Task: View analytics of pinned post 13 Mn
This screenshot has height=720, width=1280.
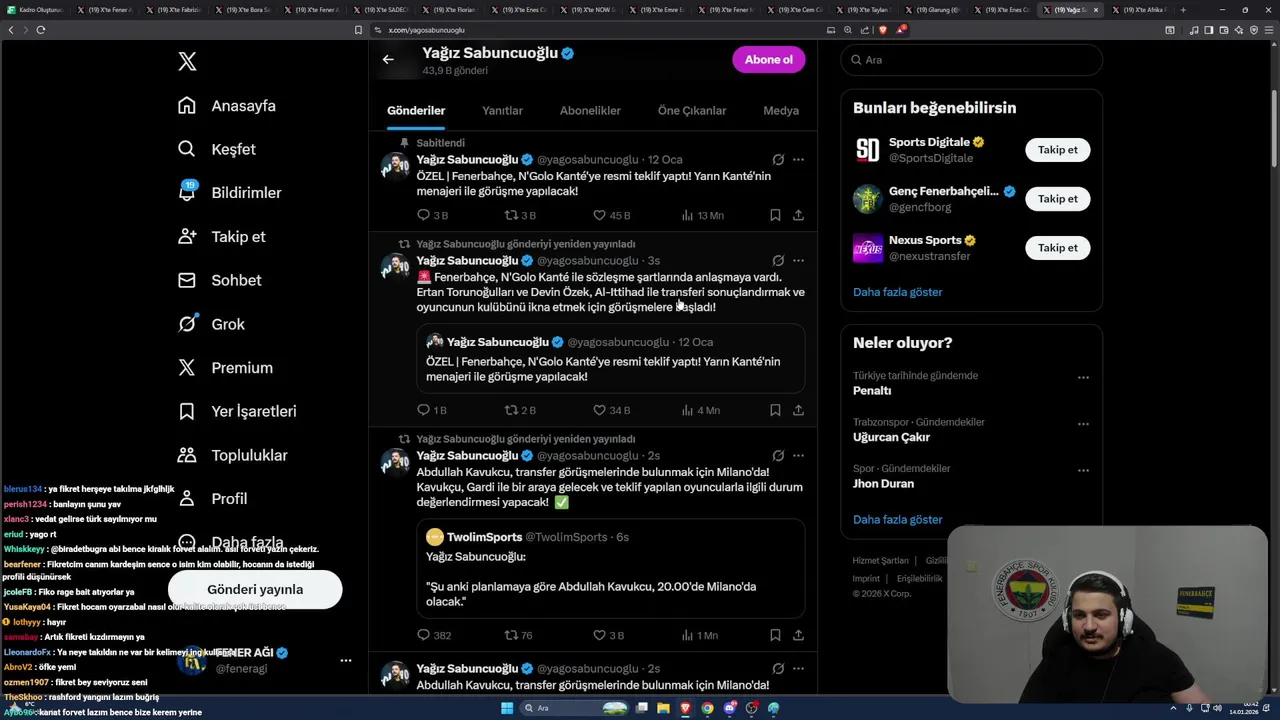Action: (x=702, y=215)
